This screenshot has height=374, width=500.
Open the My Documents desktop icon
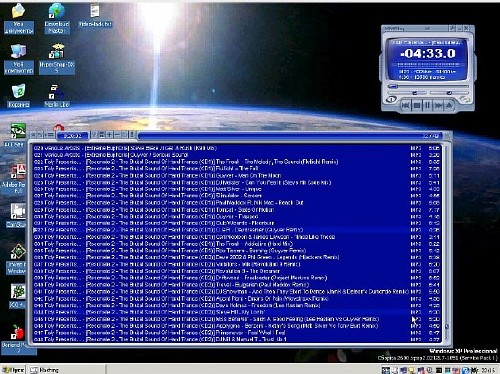coord(19,18)
